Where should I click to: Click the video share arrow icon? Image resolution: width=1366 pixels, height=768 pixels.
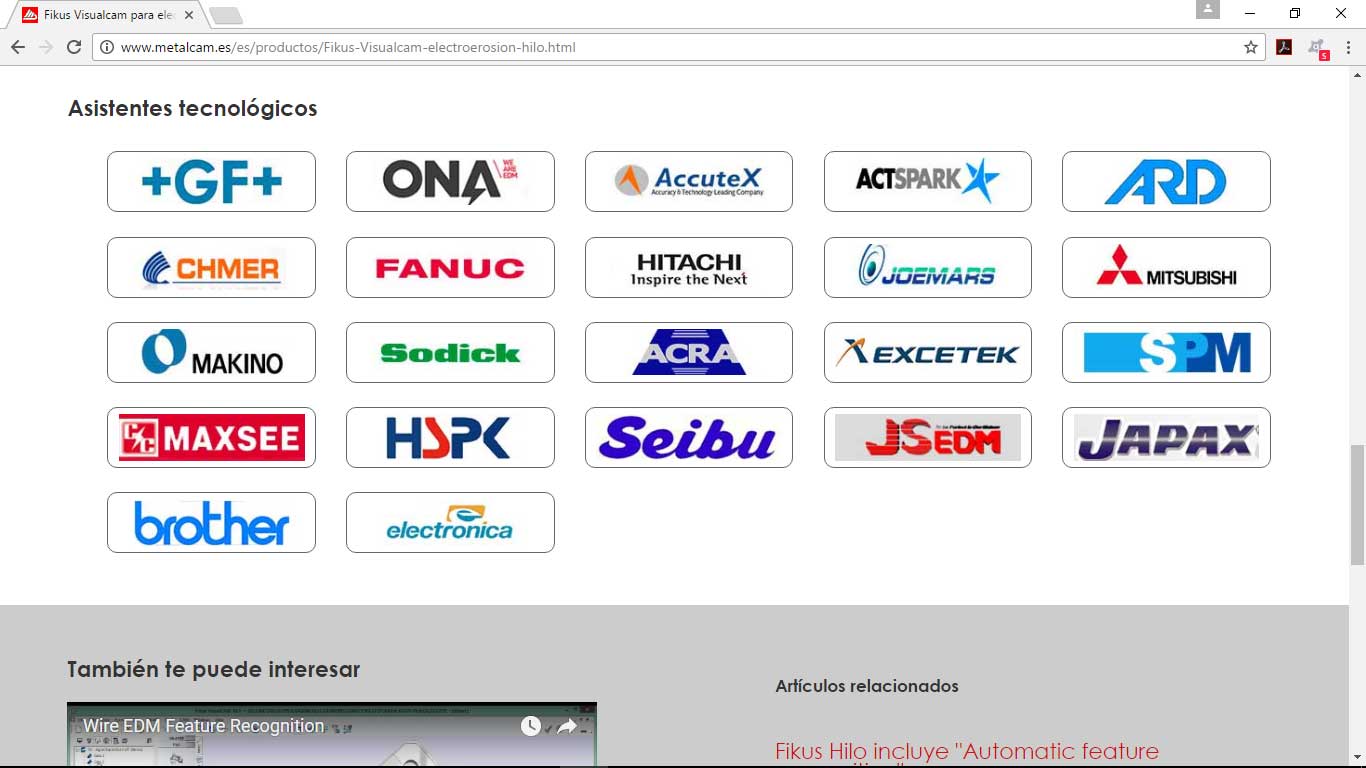(567, 726)
